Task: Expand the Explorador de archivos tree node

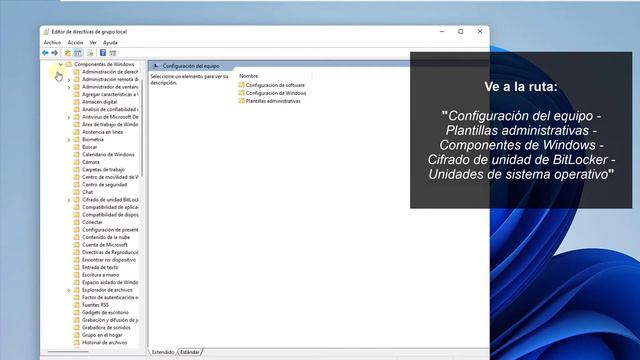Action: click(x=69, y=290)
